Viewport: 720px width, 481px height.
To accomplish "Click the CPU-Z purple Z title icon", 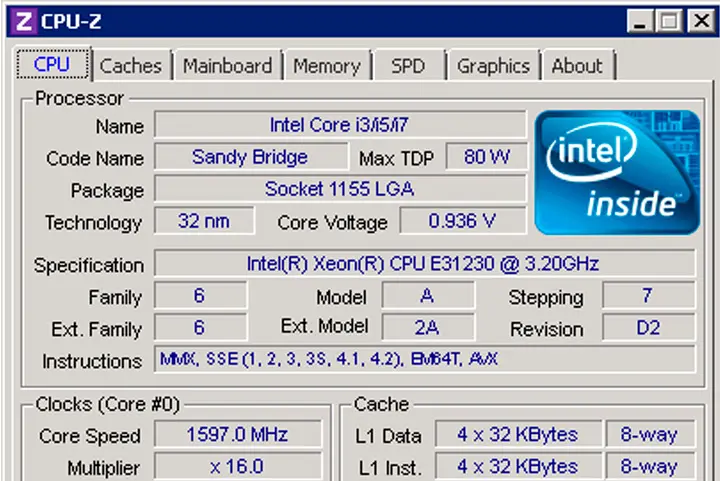I will 24,21.
